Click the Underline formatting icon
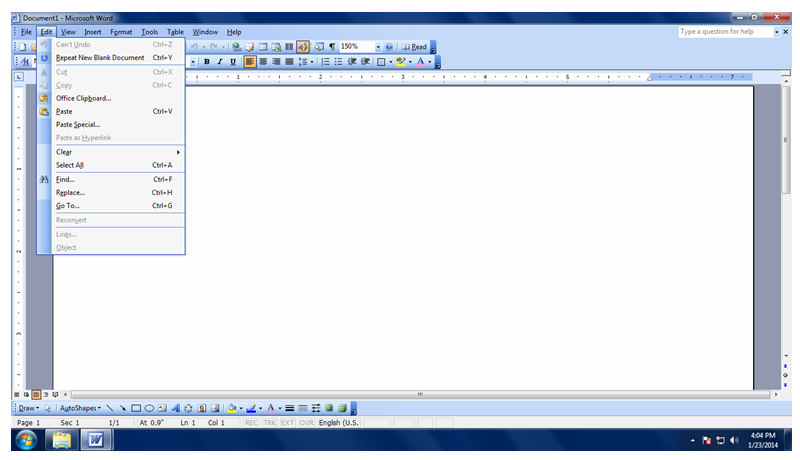The width and height of the screenshot is (800, 460). (233, 62)
